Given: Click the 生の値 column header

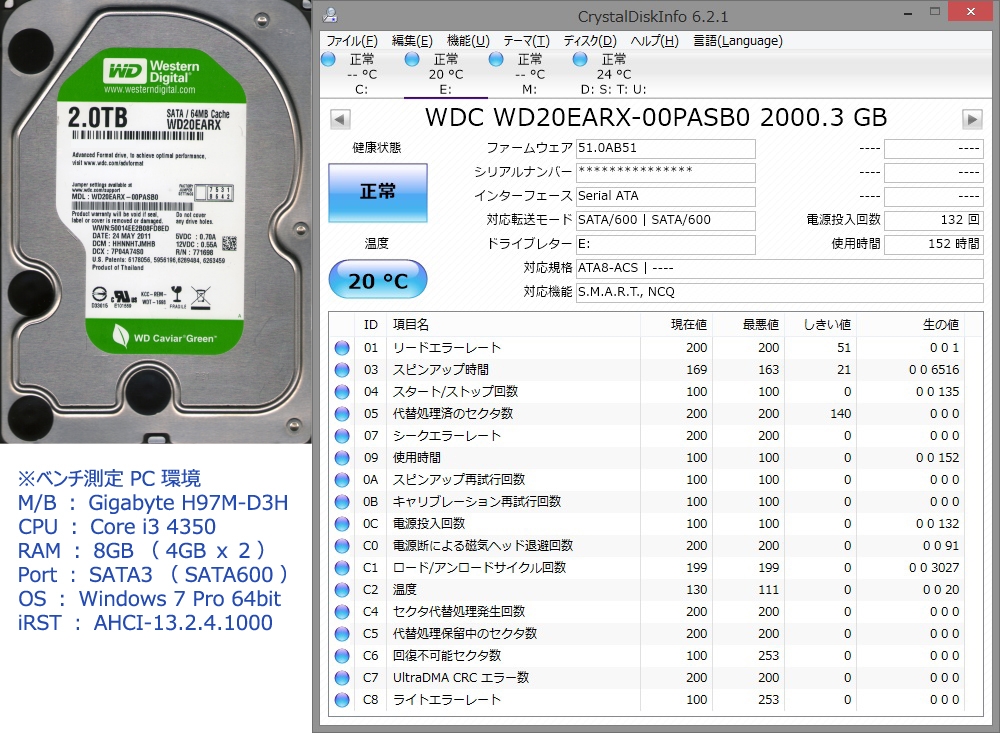Looking at the screenshot, I should pyautogui.click(x=911, y=325).
